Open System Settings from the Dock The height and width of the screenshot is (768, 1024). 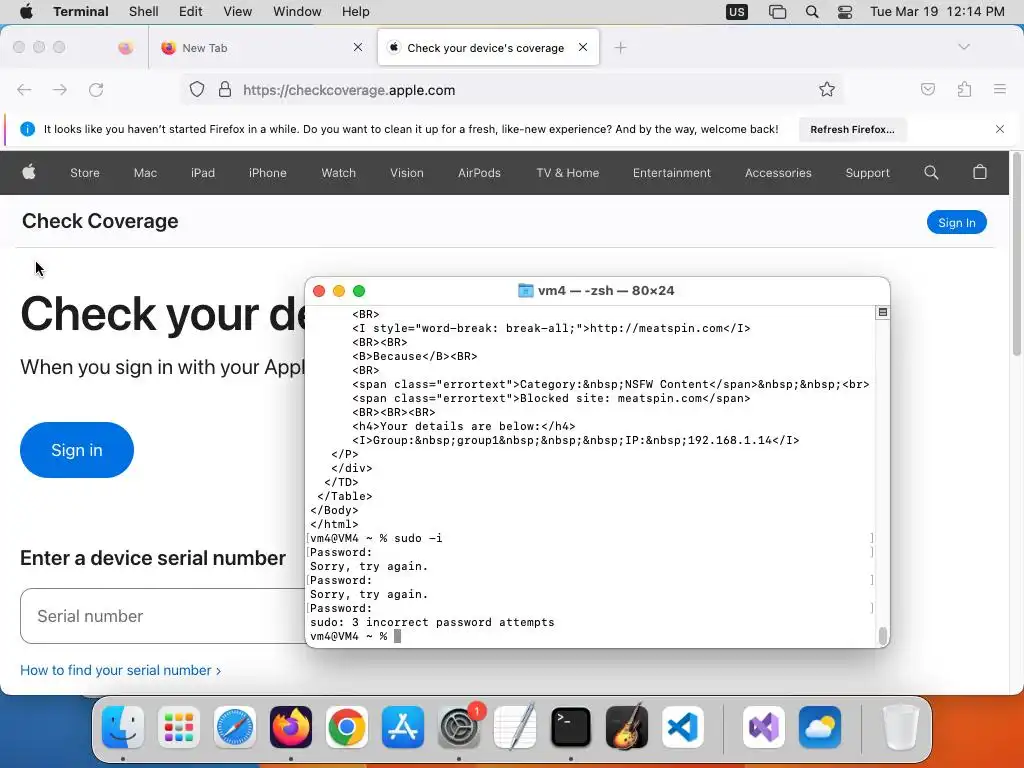pyautogui.click(x=458, y=727)
